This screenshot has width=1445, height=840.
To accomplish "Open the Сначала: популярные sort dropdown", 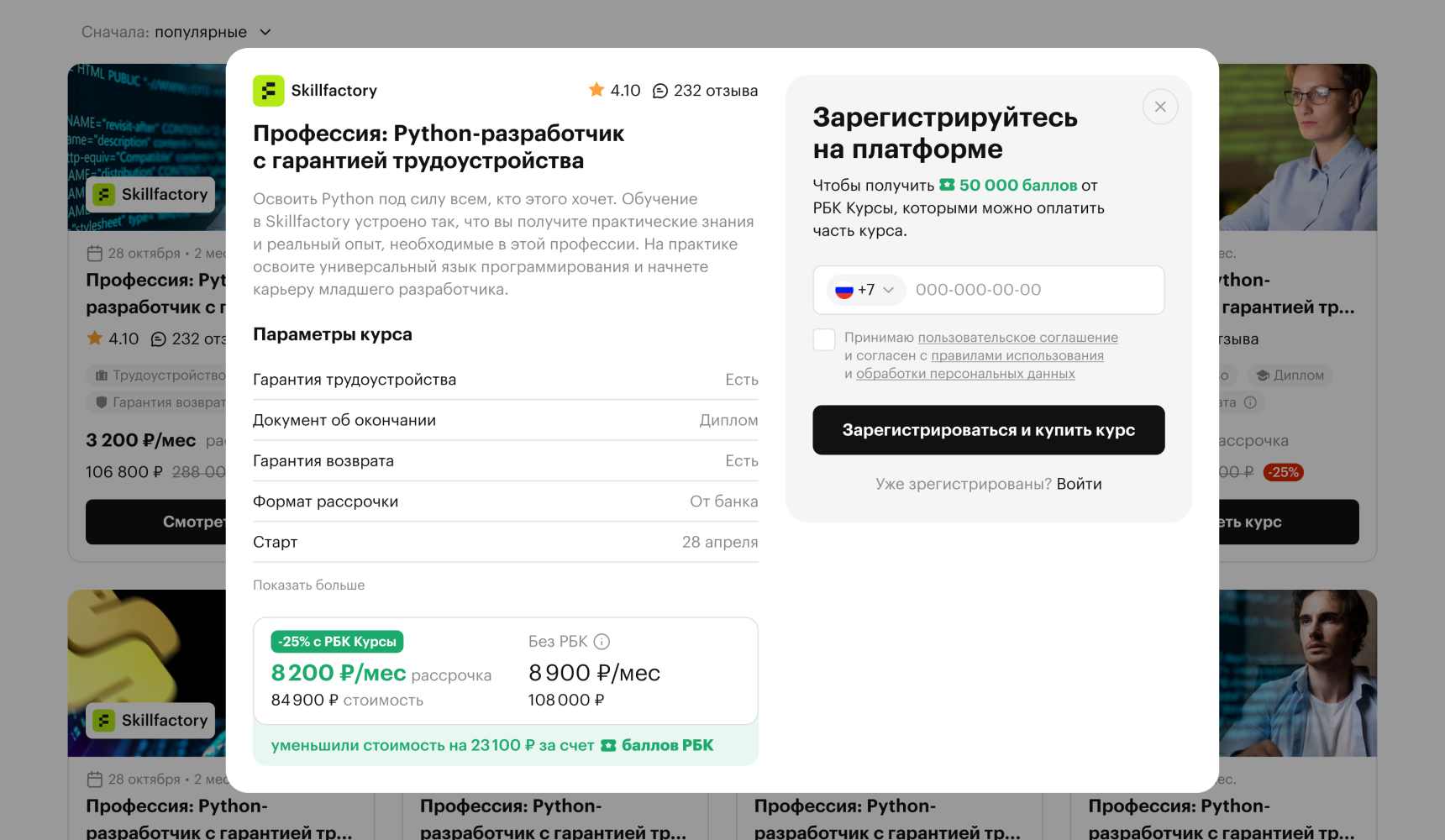I will [x=176, y=32].
